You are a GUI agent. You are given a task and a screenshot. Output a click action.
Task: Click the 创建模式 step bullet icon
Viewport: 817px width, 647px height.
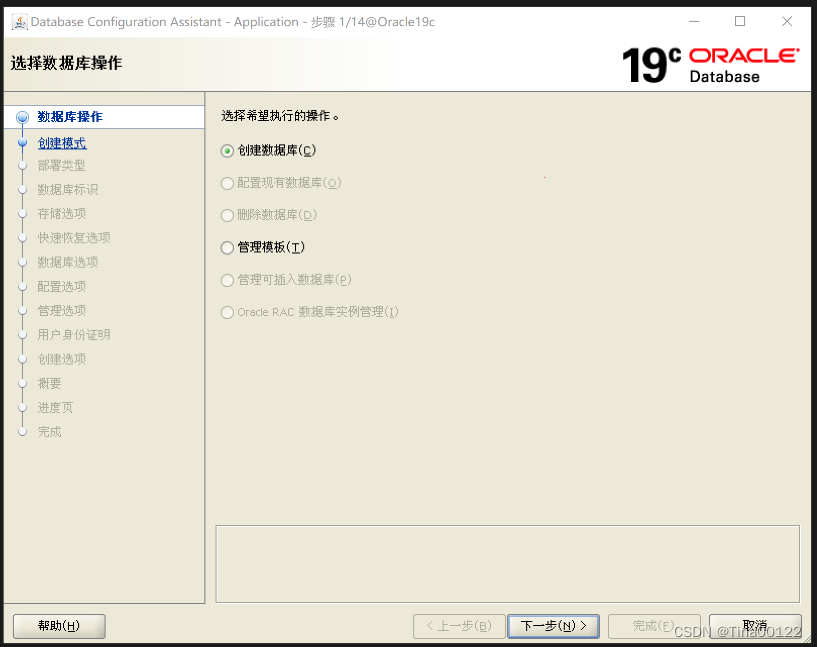(x=22, y=142)
